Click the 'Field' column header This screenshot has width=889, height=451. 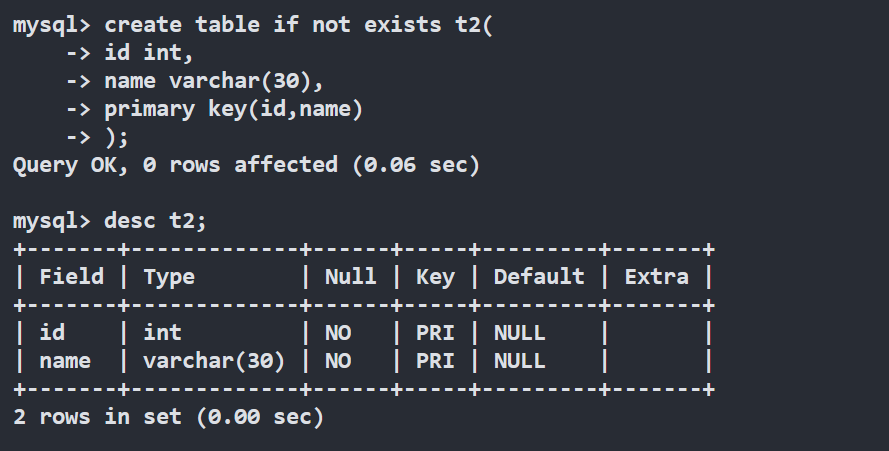pyautogui.click(x=71, y=276)
